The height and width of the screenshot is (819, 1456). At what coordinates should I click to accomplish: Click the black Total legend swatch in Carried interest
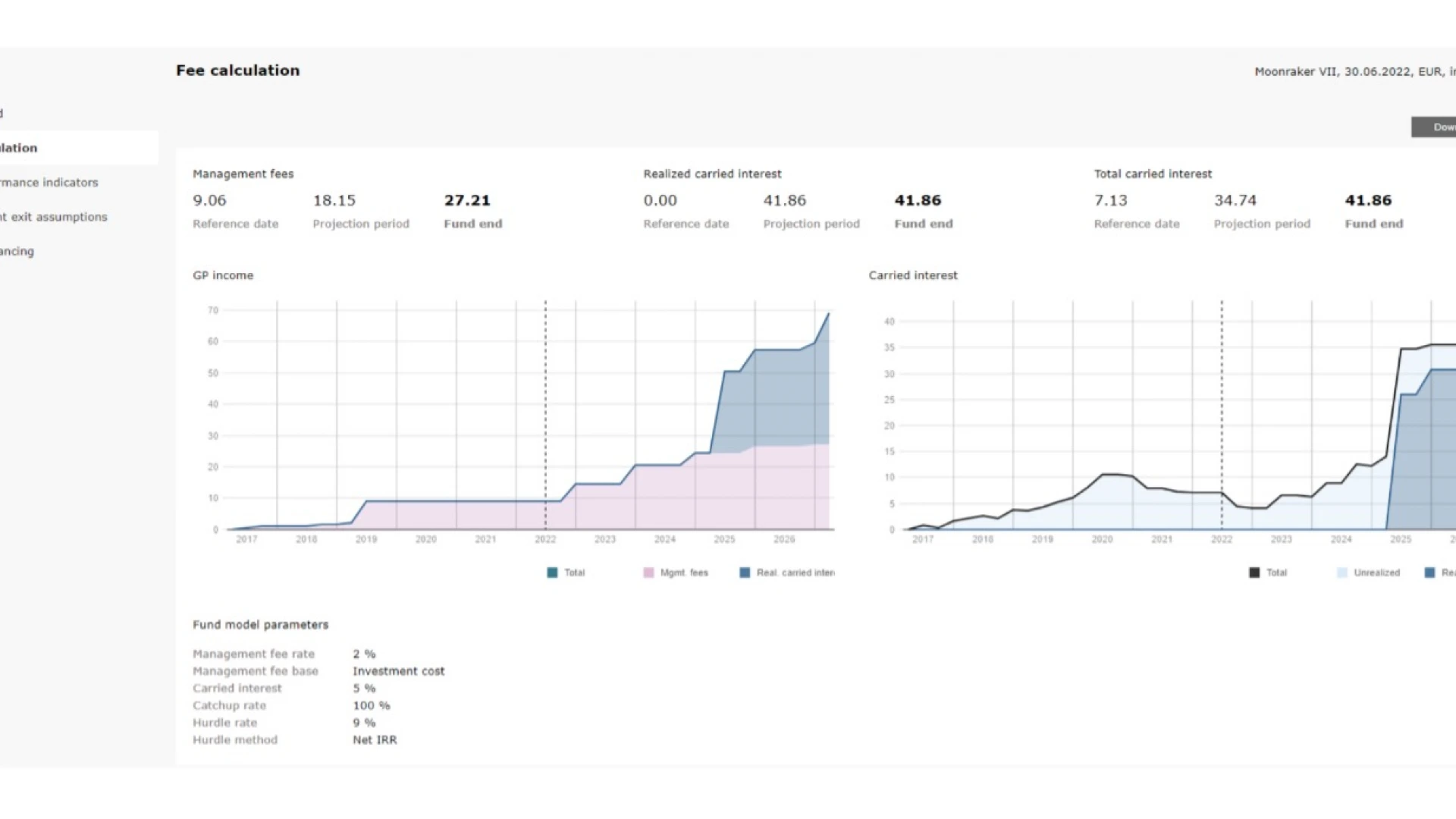pos(1254,573)
